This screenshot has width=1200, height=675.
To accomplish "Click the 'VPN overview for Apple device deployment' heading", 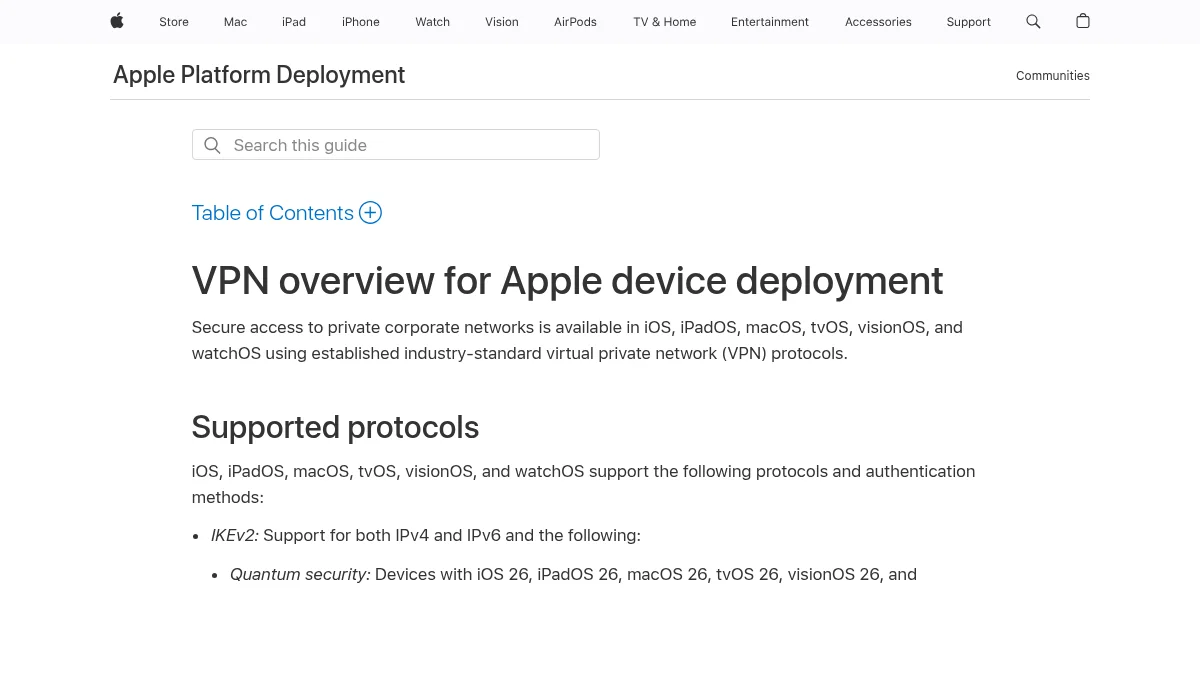I will (x=567, y=281).
